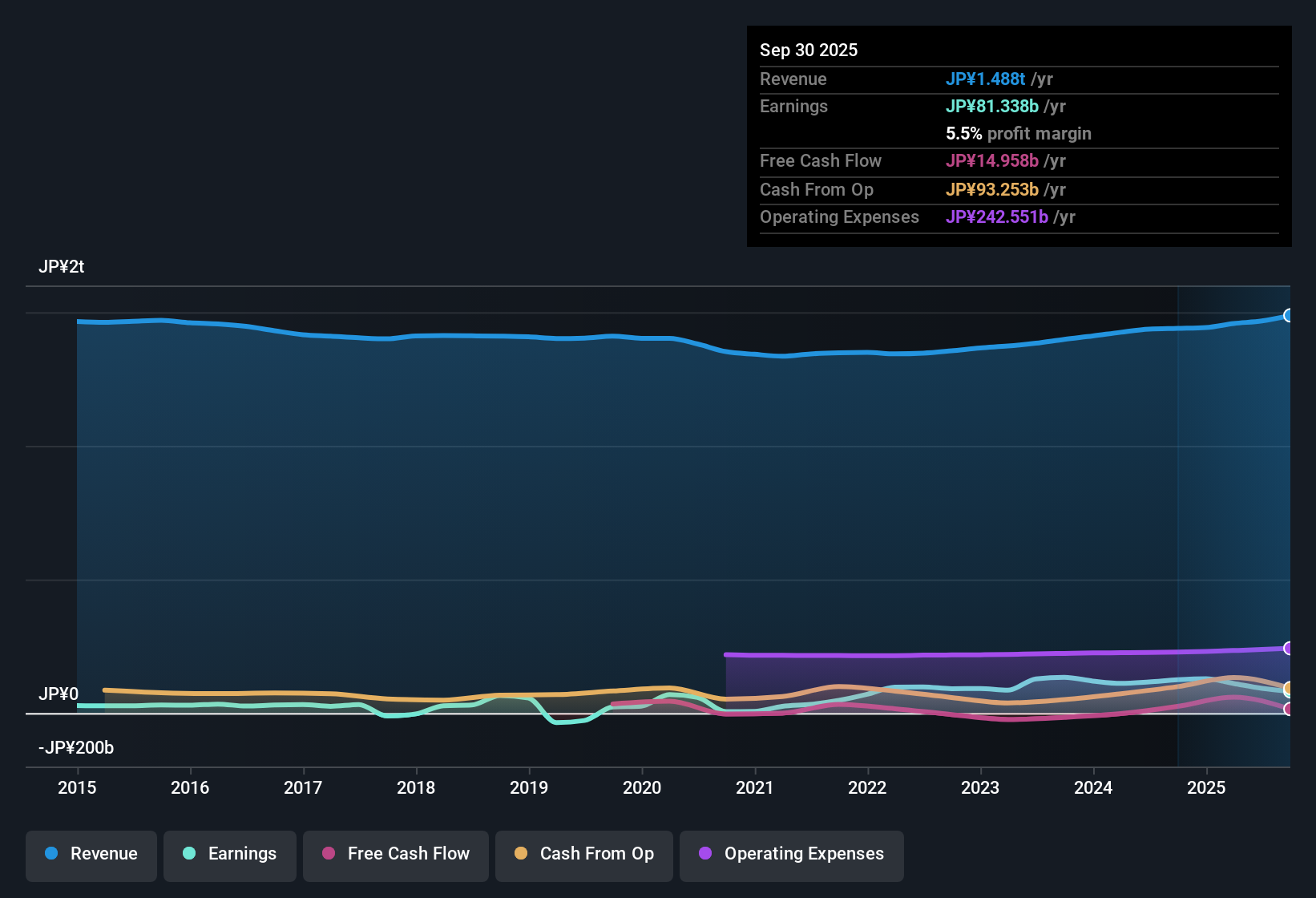
Task: Click the Sep 30 2025 tooltip date
Action: point(809,51)
